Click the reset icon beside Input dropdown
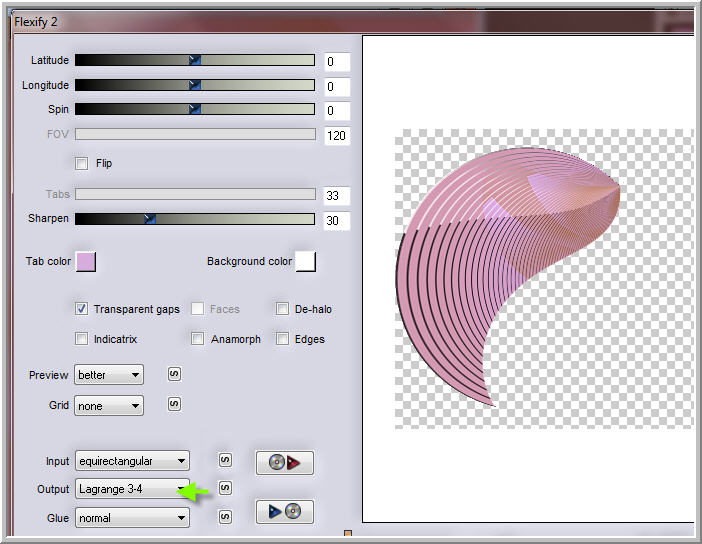This screenshot has height=544, width=702. (225, 460)
